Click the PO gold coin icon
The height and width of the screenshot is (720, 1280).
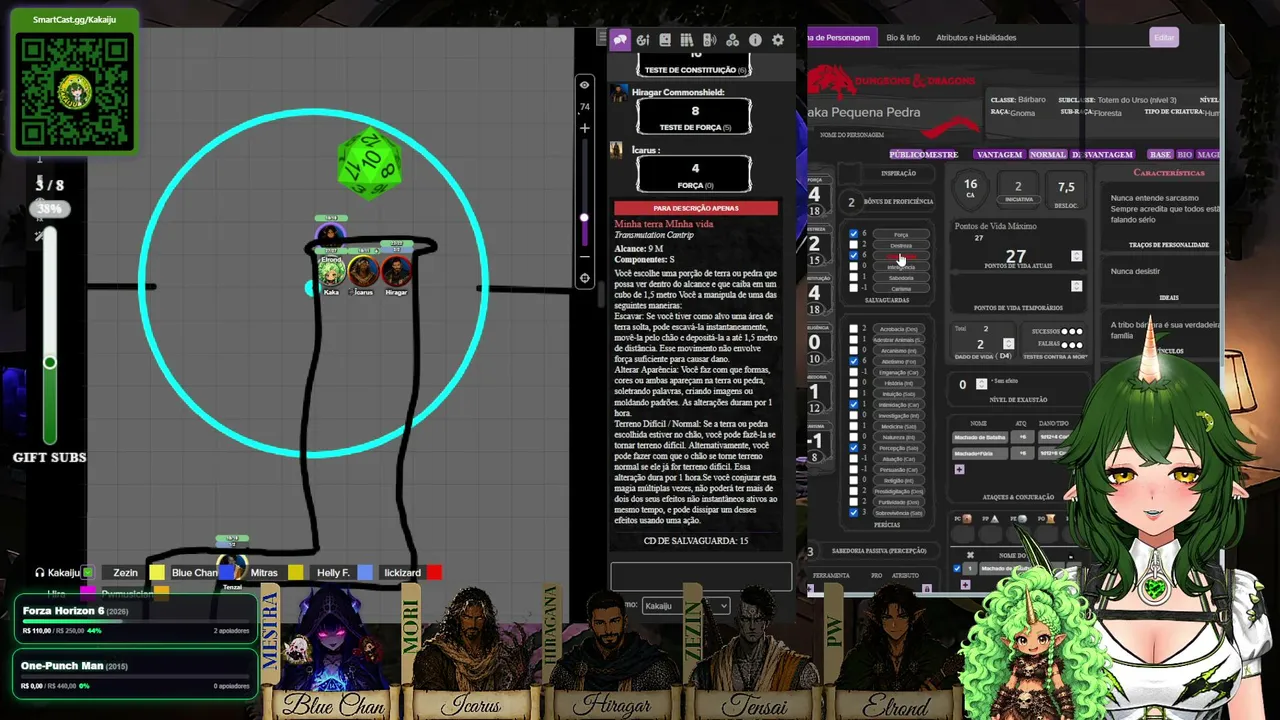point(1053,519)
